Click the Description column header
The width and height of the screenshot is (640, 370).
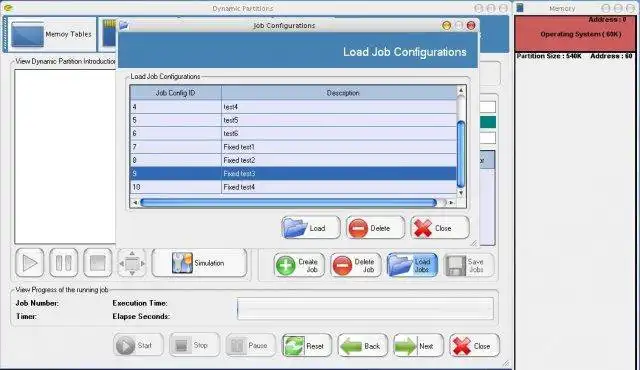(x=339, y=93)
